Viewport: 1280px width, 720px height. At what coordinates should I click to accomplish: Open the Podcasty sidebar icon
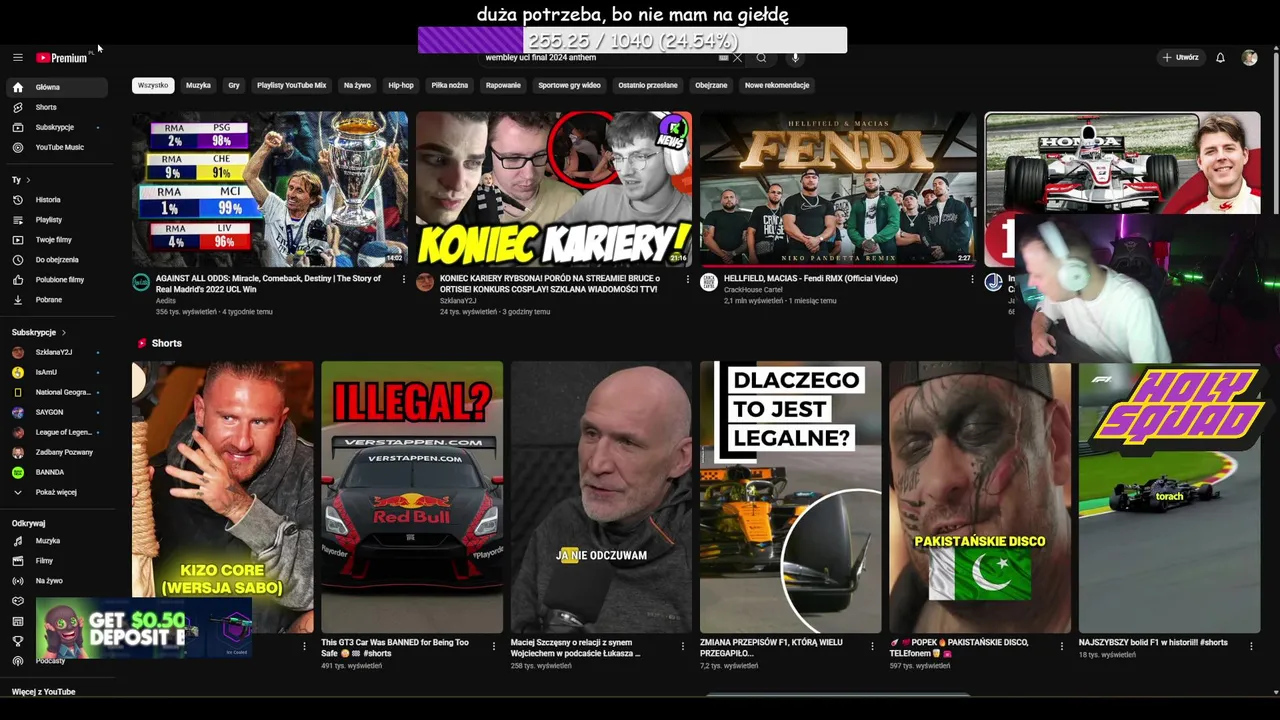coord(17,661)
